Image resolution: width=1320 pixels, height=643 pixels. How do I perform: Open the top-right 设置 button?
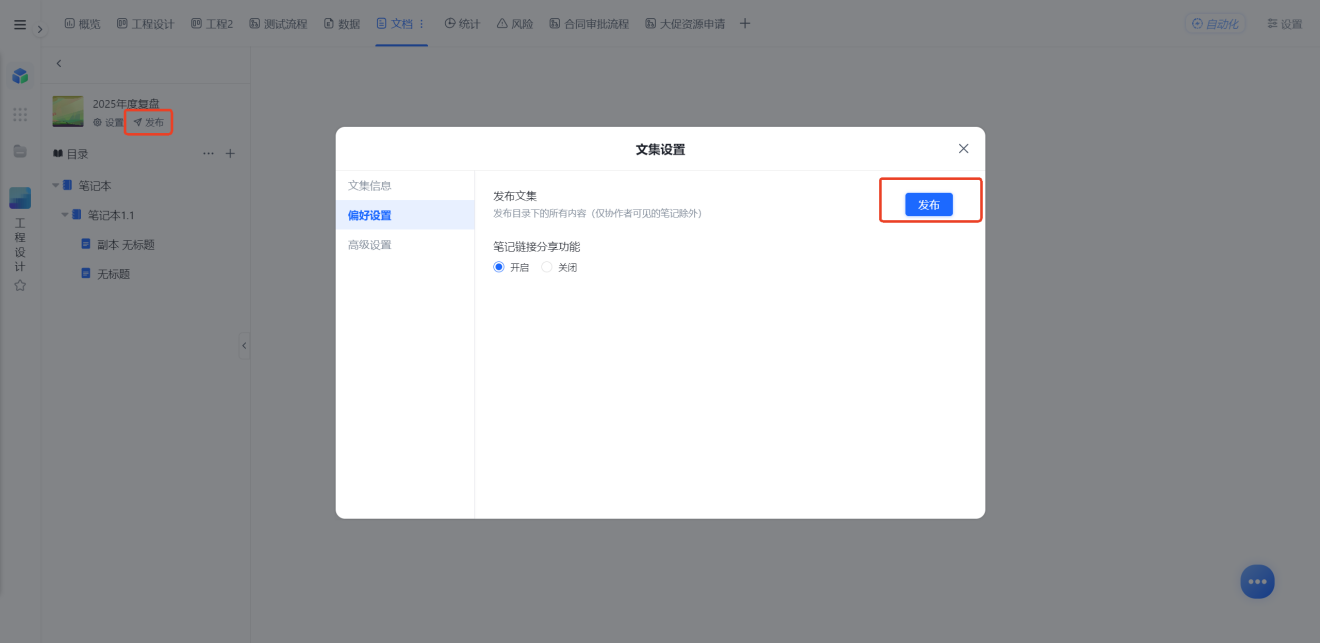coord(1284,24)
